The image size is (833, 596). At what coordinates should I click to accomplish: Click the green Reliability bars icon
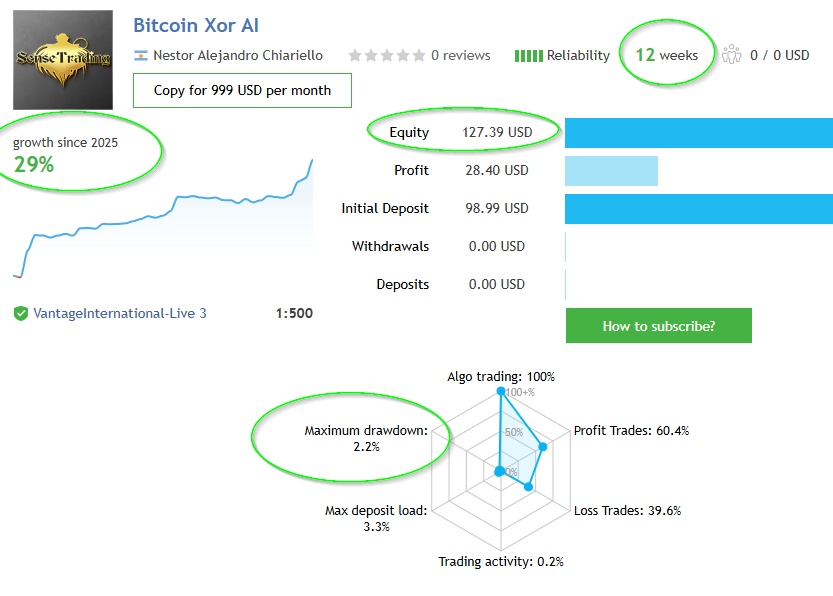point(528,56)
